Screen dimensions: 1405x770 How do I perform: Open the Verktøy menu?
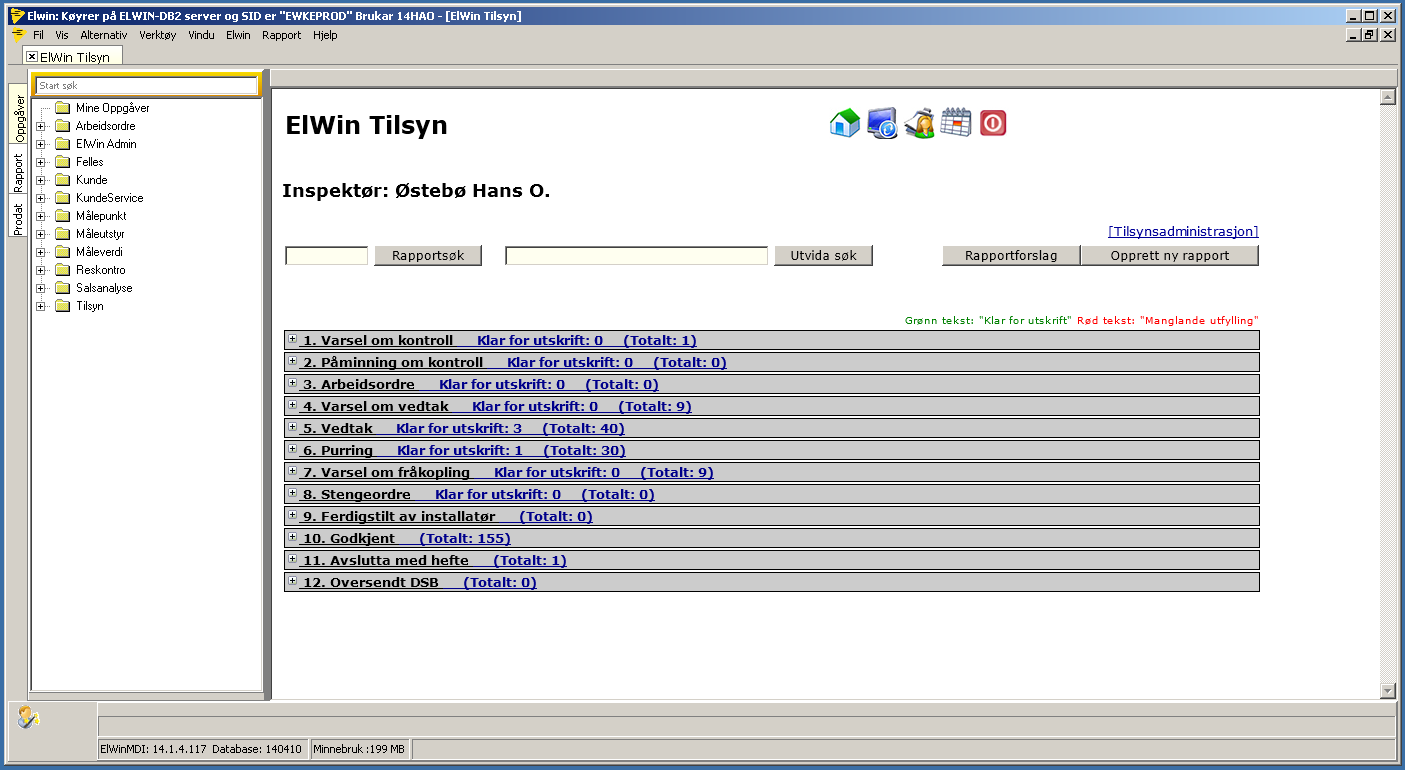(x=158, y=35)
